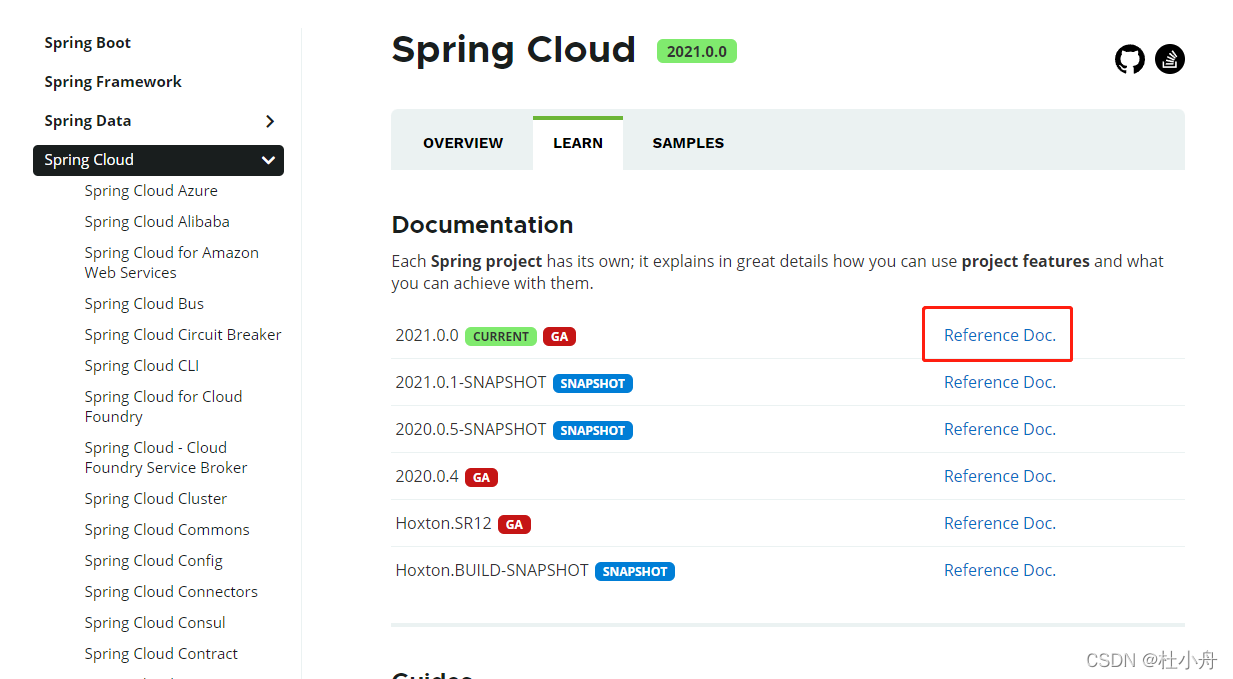Viewport: 1233px width, 679px height.
Task: Open Reference Doc. for 2021.0.0
Action: (1000, 335)
